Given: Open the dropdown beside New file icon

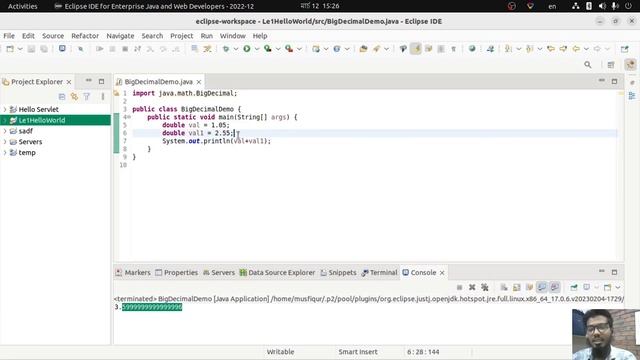Looking at the screenshot, I should (20, 49).
